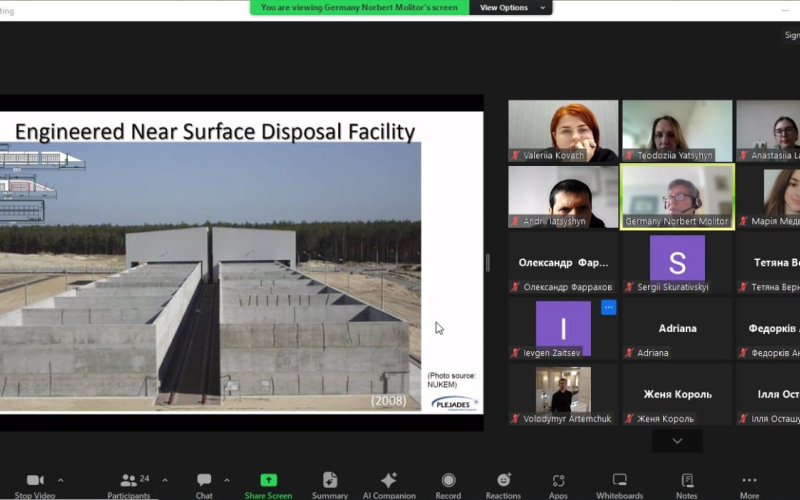The image size is (800, 500).
Task: Click the muted mic icon beside Олександр Фаррахов name
Action: coord(515,287)
